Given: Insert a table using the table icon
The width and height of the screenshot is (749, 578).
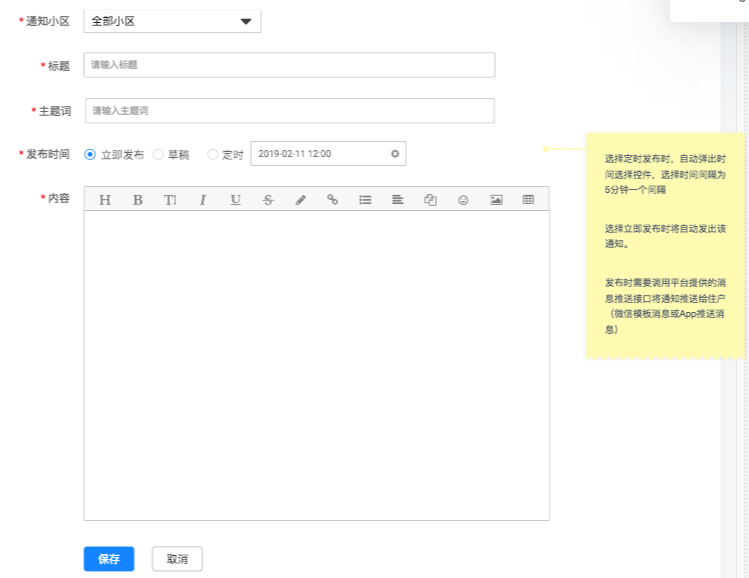Looking at the screenshot, I should coord(528,200).
